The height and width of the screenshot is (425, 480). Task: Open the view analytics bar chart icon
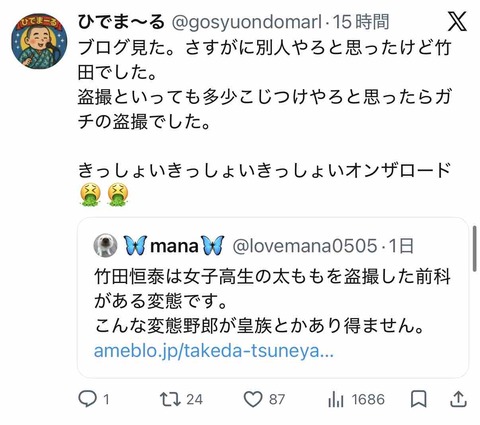click(x=335, y=399)
